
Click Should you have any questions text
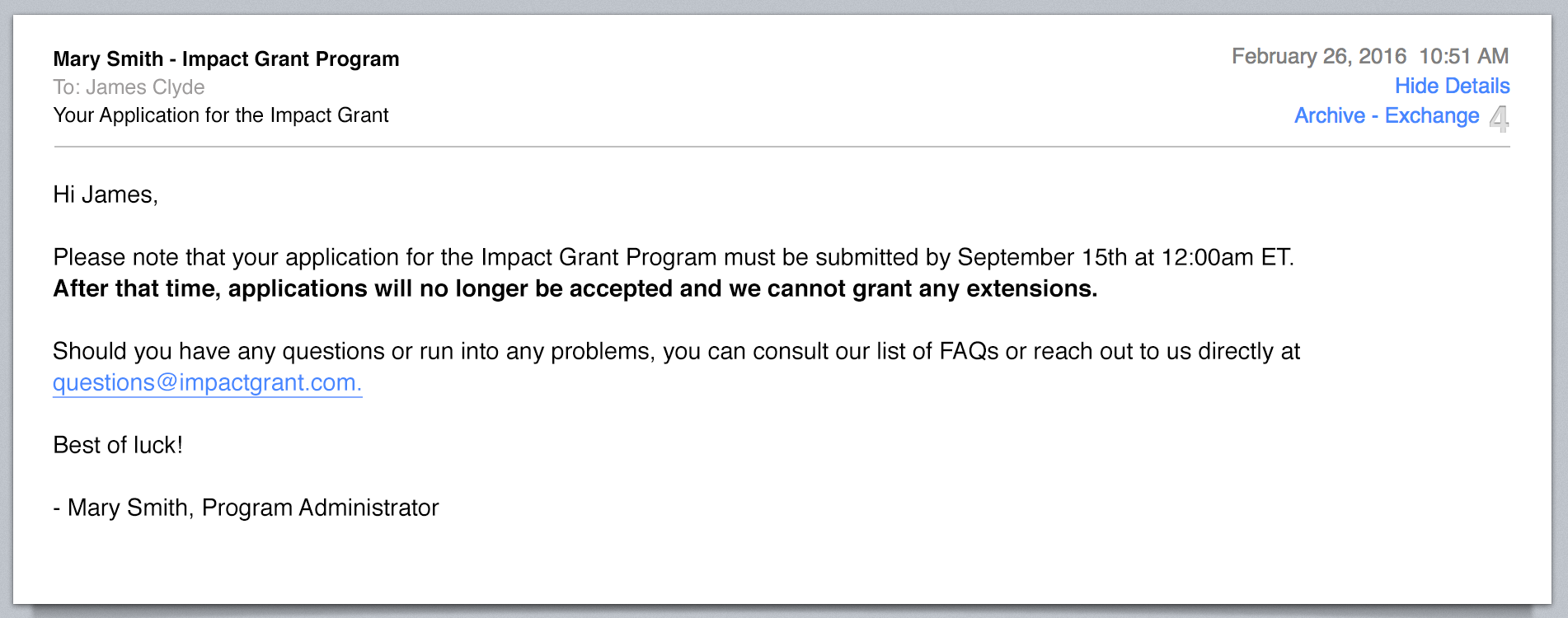[218, 351]
